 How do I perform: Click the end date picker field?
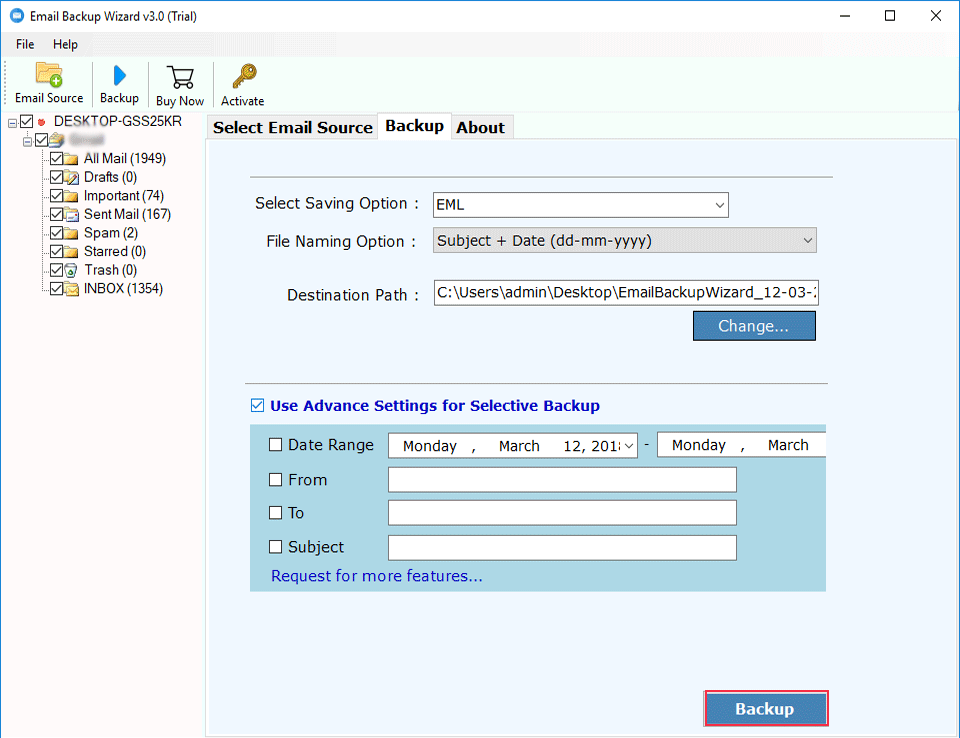[x=741, y=445]
